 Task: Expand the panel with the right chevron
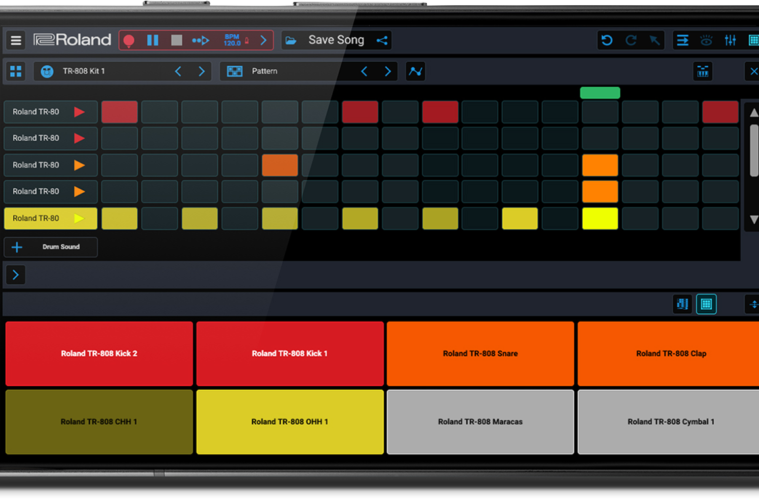[x=16, y=274]
